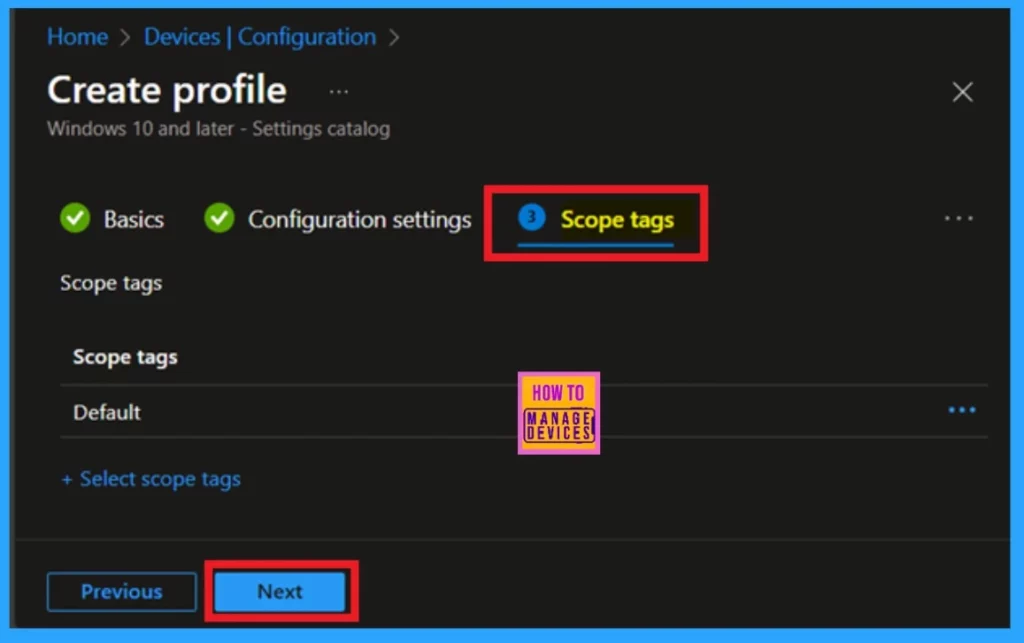Open the options ellipsis on the Default row
The height and width of the screenshot is (643, 1024).
pyautogui.click(x=962, y=410)
